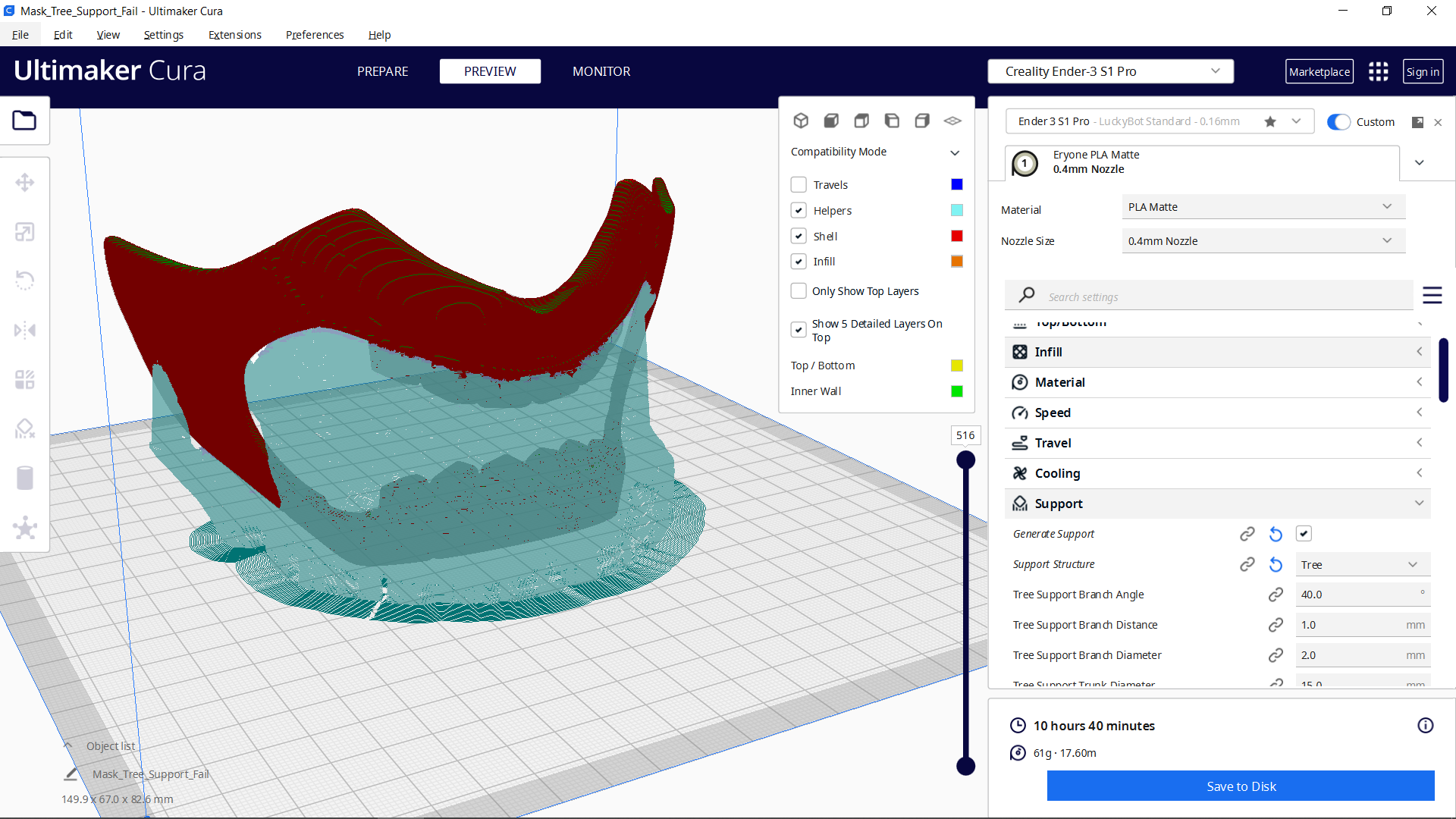Screen dimensions: 1456x819
Task: Select the Move tool in the left toolbar
Action: (x=25, y=183)
